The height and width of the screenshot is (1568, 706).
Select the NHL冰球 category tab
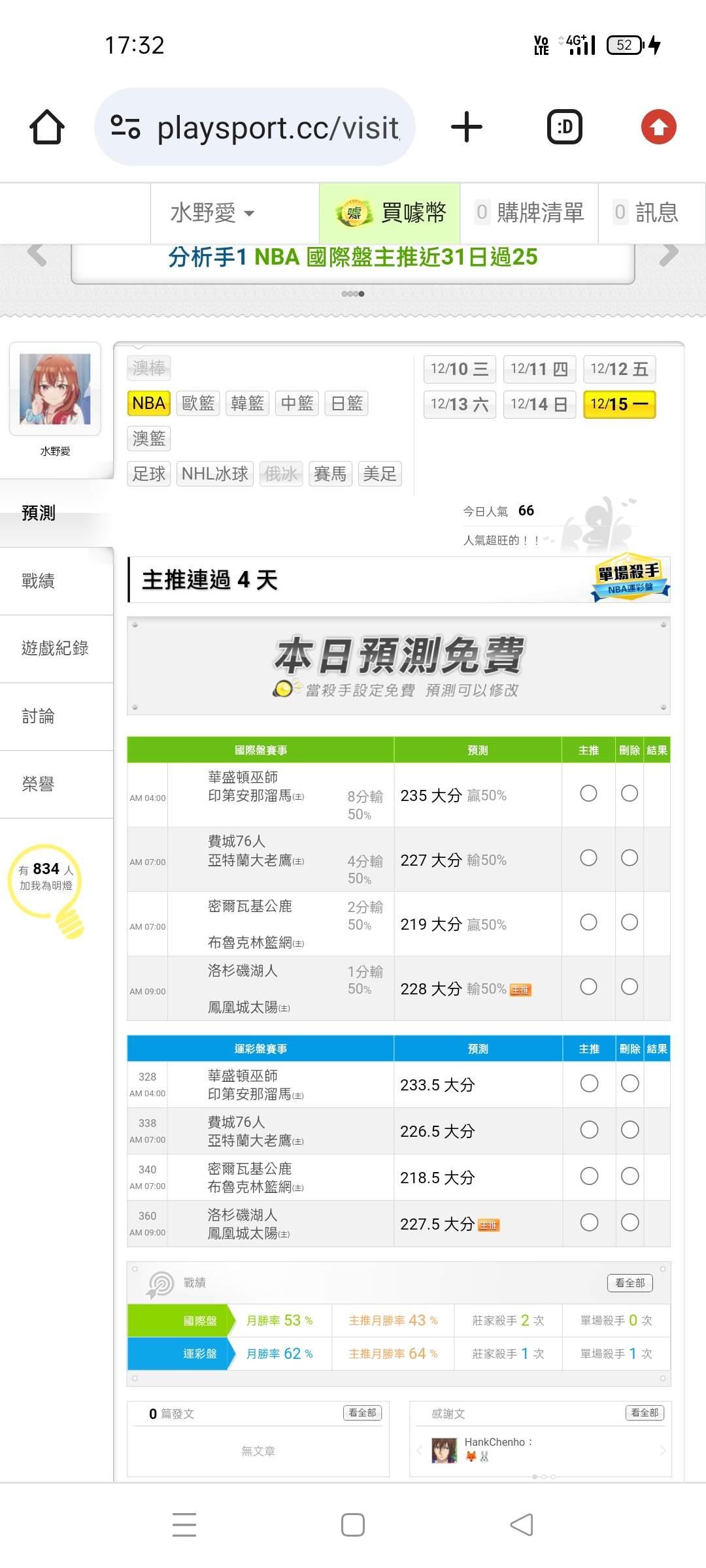[215, 474]
